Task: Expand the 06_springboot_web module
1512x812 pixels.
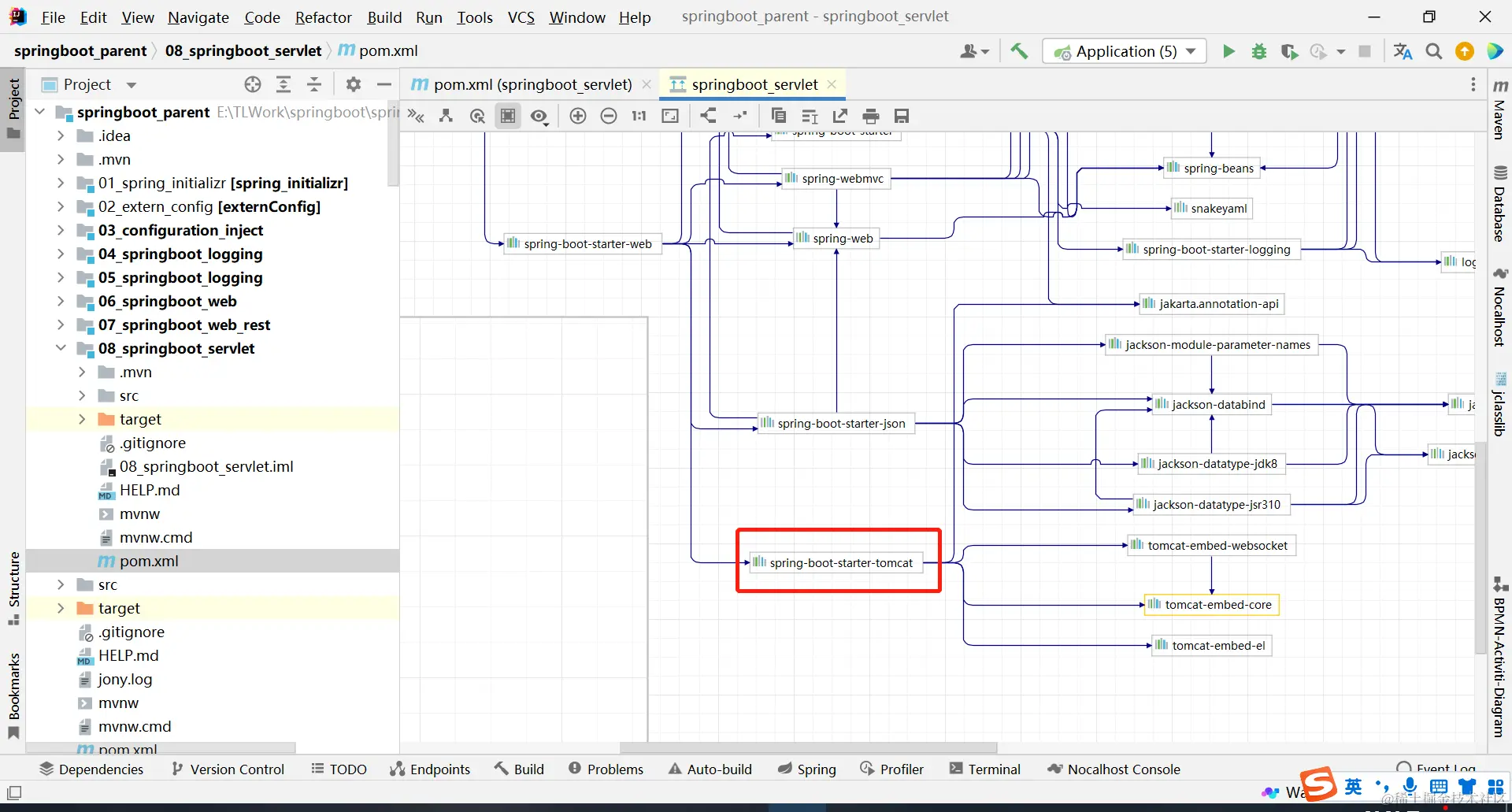Action: [61, 301]
